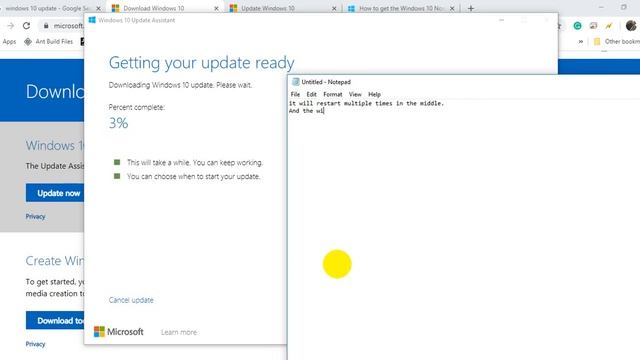Click the Cancel update link
Screen dimensions: 640x360
click(x=131, y=300)
